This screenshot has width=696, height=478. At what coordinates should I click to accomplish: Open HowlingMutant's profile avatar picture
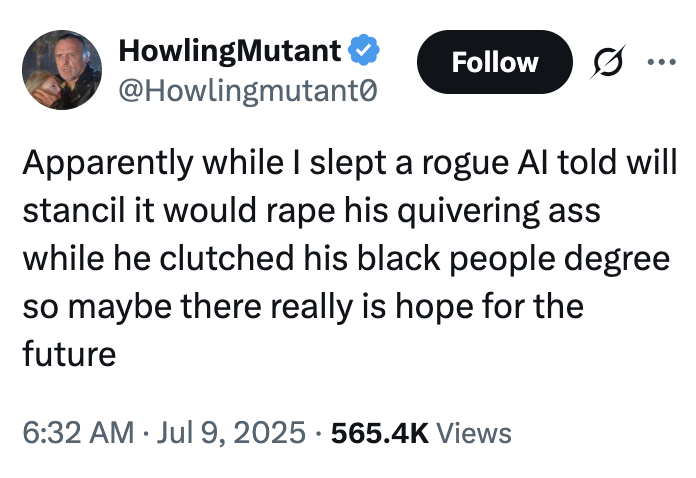click(61, 68)
